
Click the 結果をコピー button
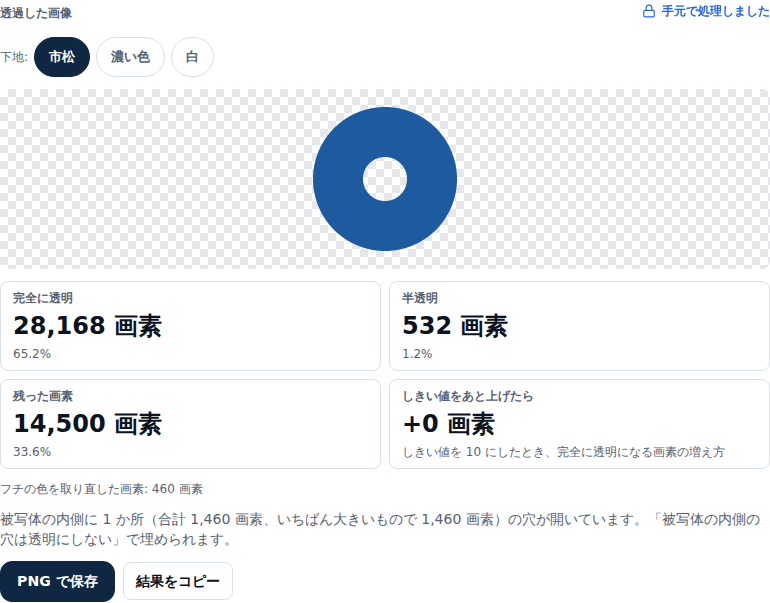pyautogui.click(x=178, y=581)
